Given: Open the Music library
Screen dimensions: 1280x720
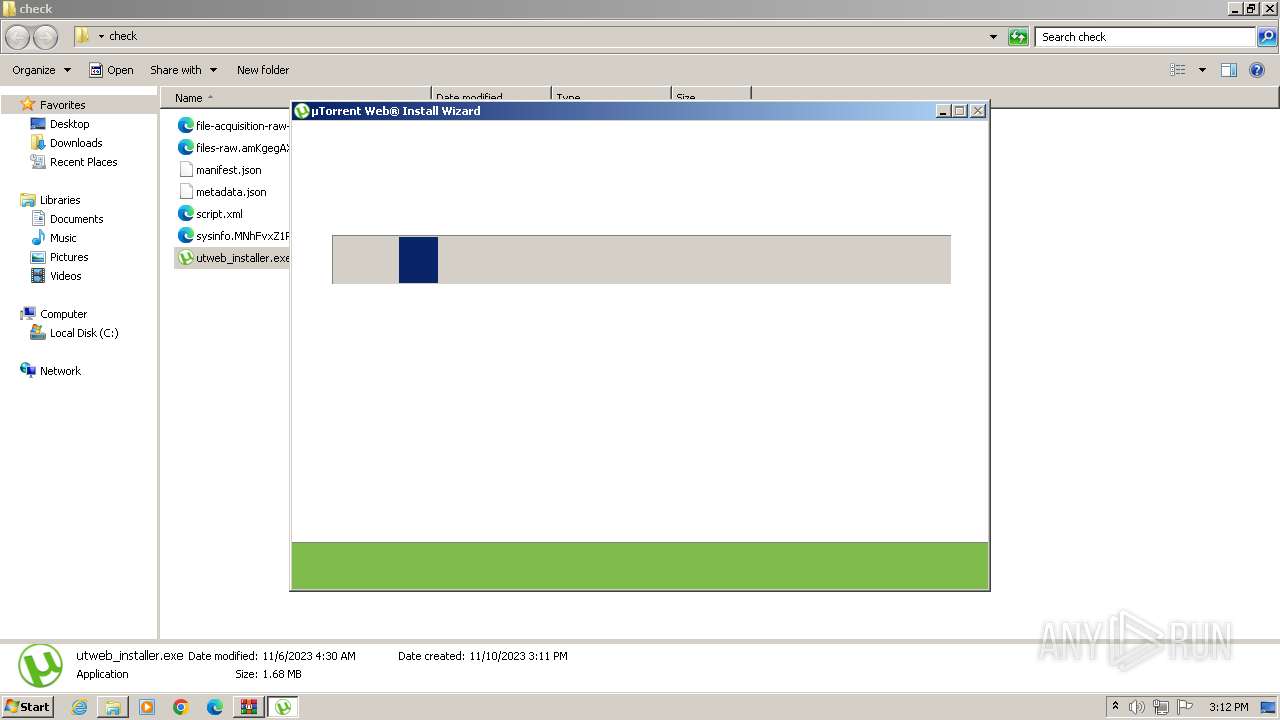Looking at the screenshot, I should [63, 238].
